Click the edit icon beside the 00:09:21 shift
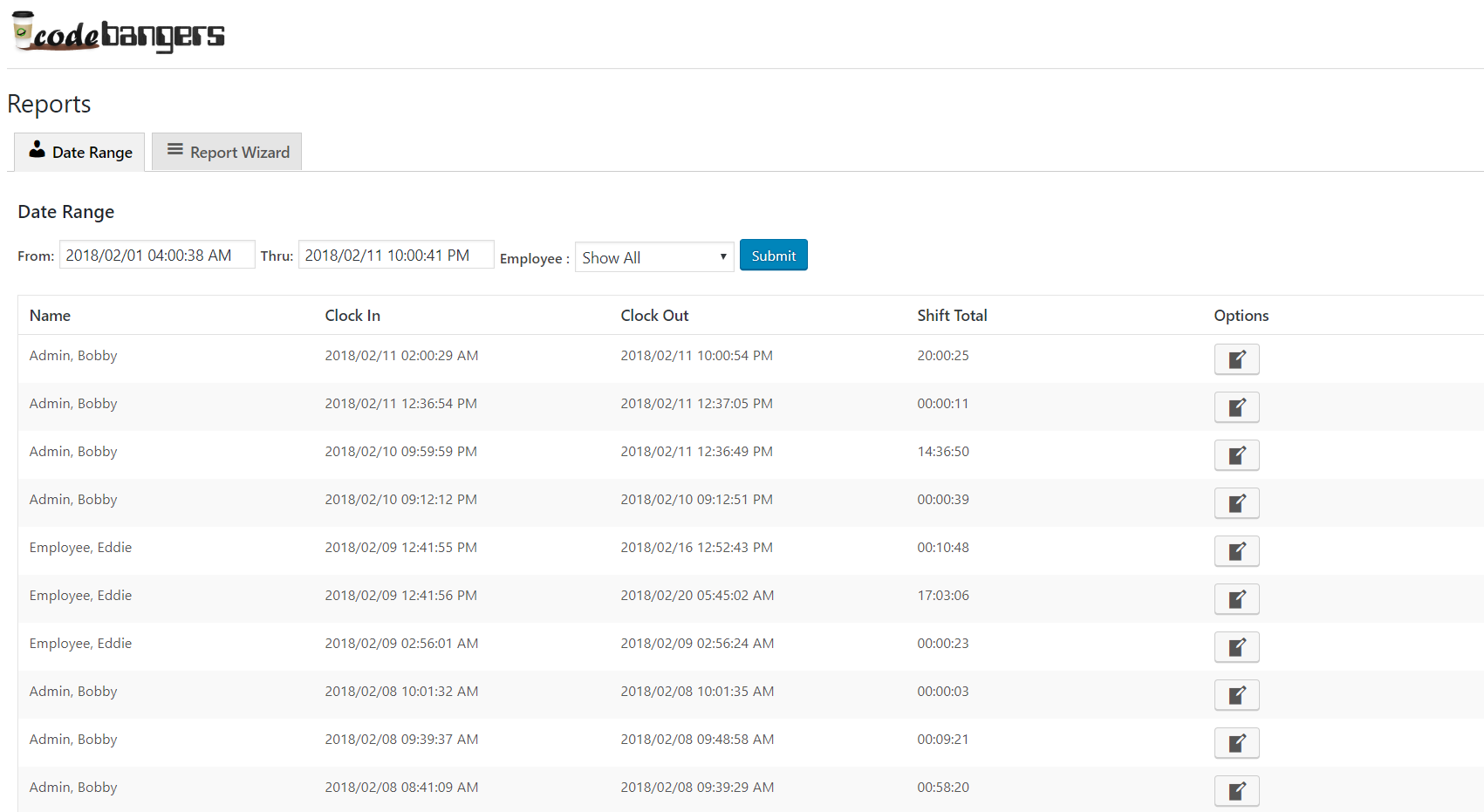The height and width of the screenshot is (812, 1484). point(1236,742)
